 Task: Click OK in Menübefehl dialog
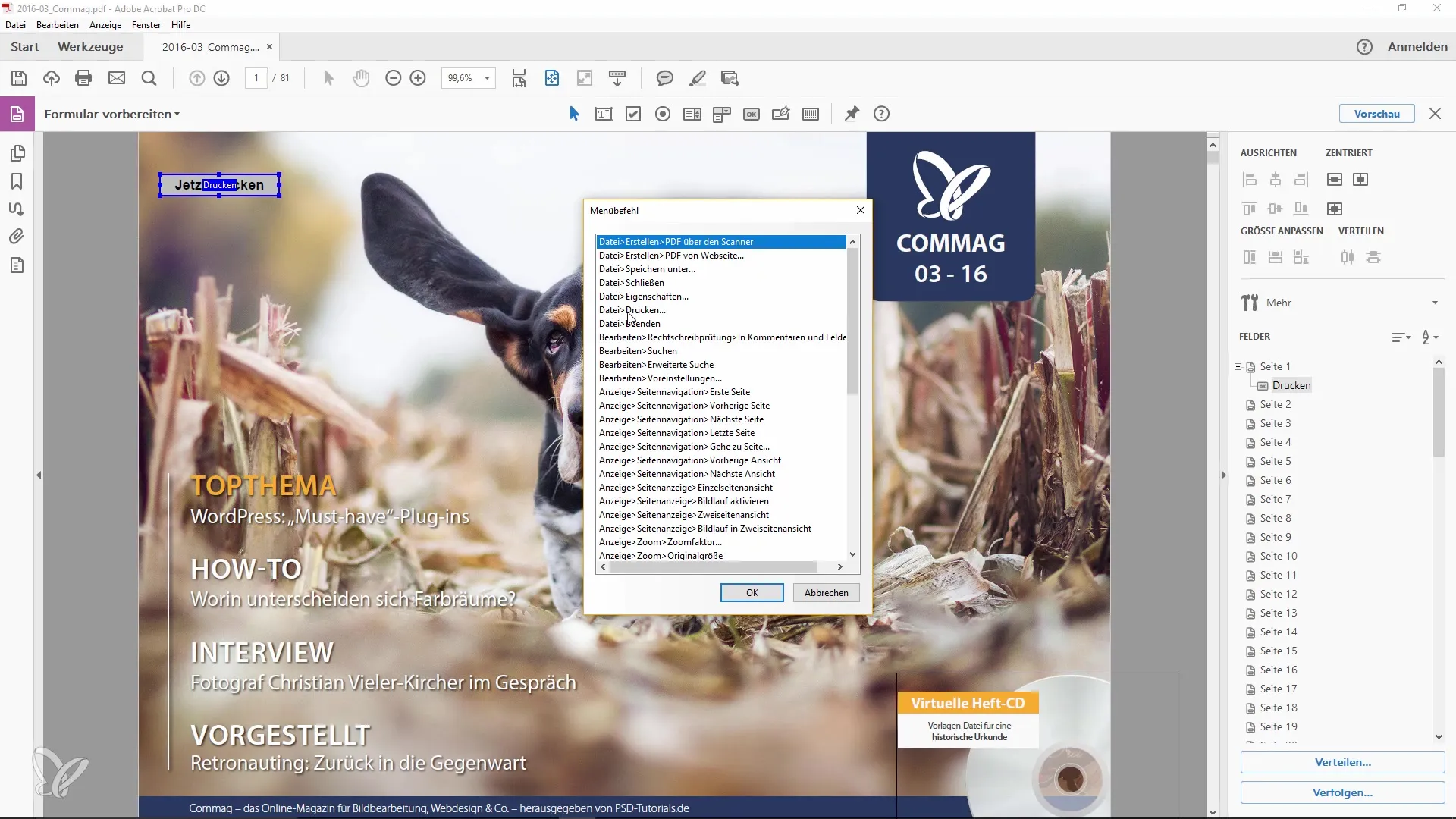[x=752, y=593]
